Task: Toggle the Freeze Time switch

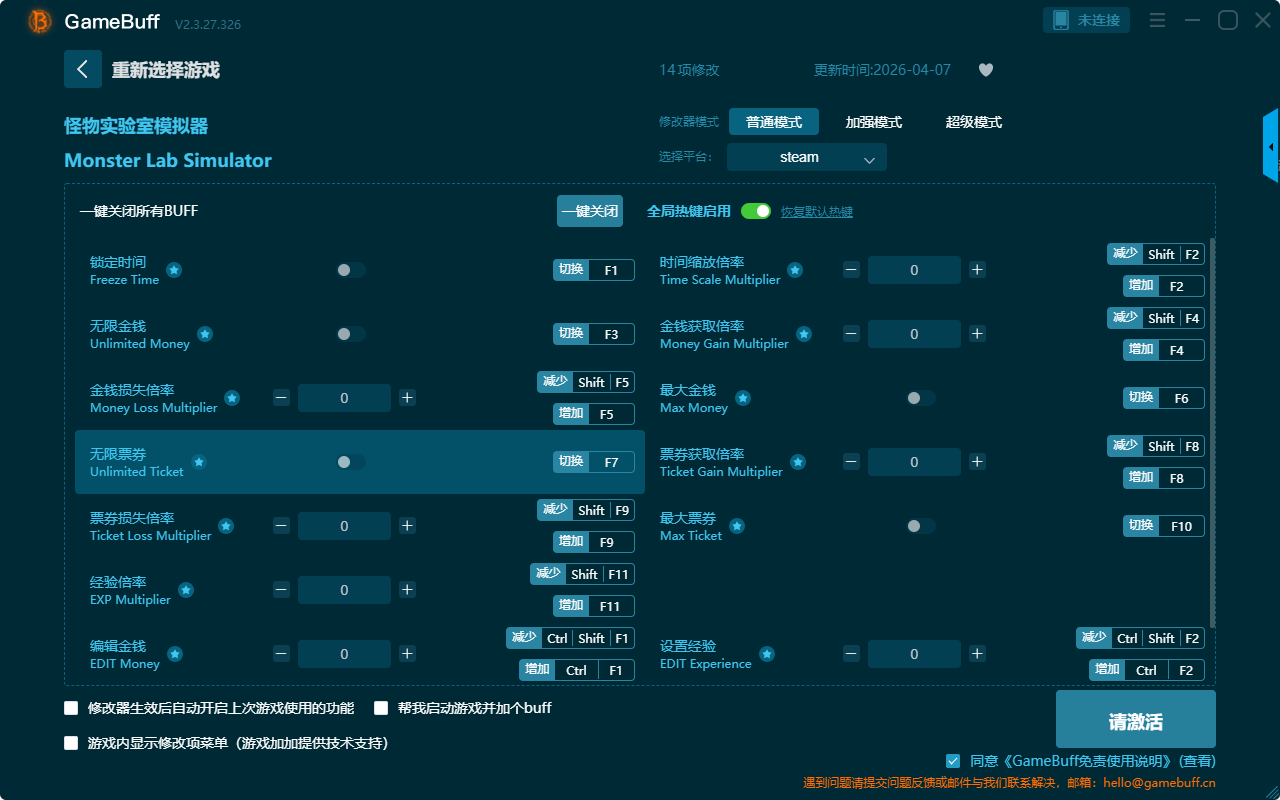Action: 350,270
